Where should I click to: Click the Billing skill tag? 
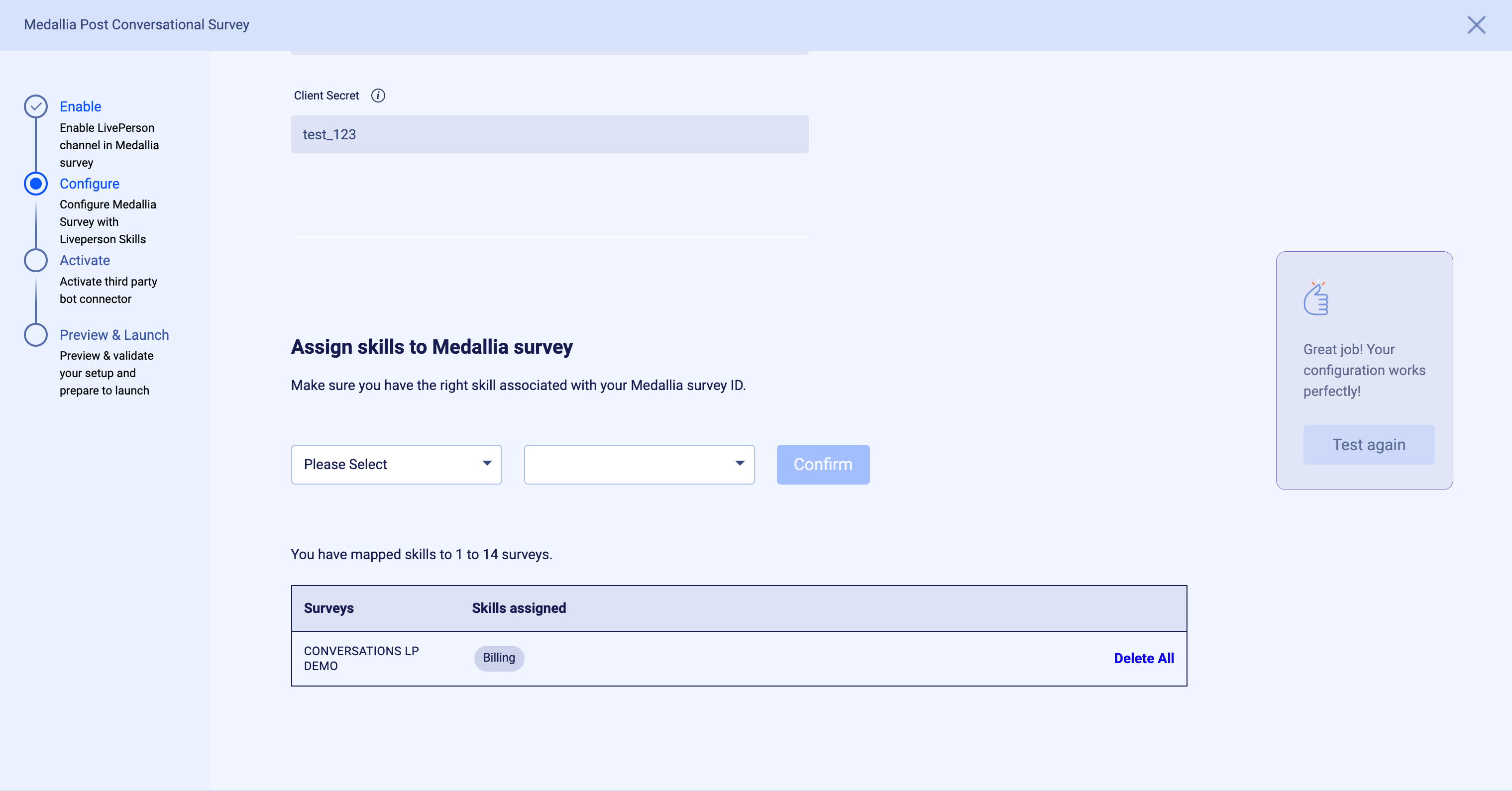499,658
